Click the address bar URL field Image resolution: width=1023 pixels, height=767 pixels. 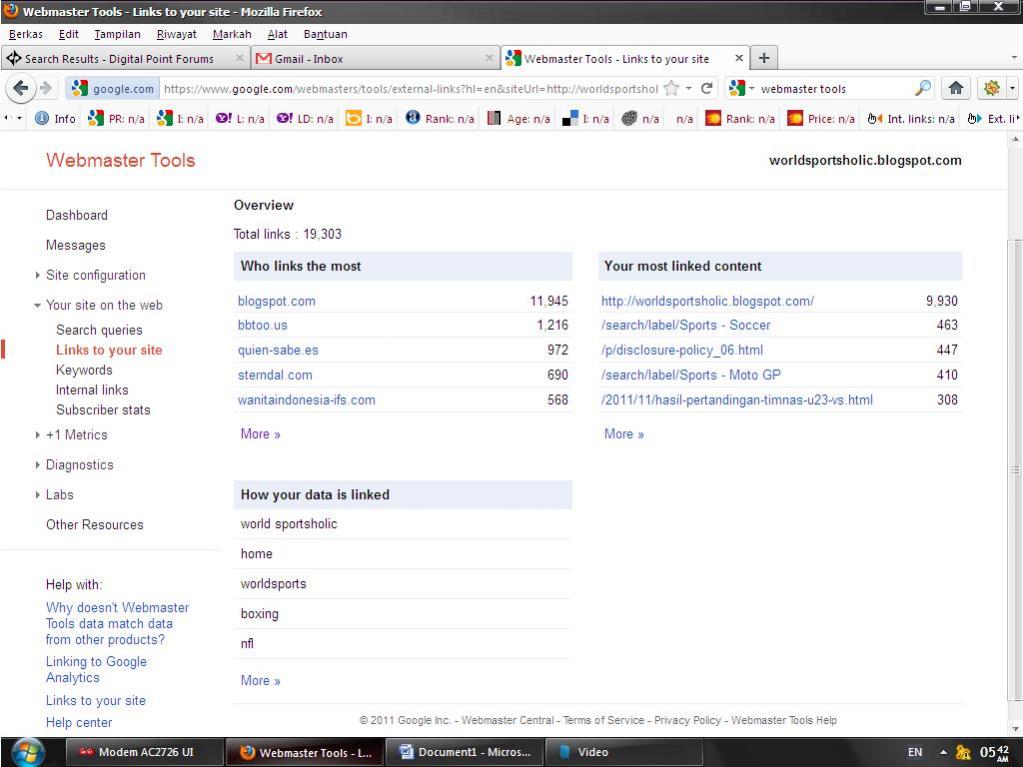click(411, 89)
